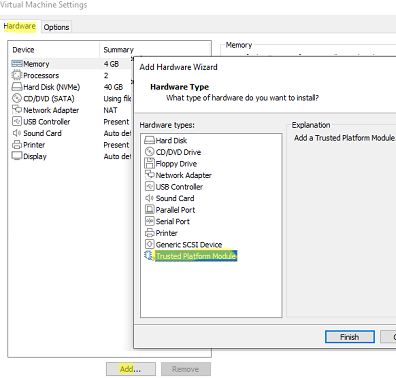Image resolution: width=396 pixels, height=378 pixels.
Task: Choose Trusted Platform Module chip icon
Action: [x=149, y=256]
